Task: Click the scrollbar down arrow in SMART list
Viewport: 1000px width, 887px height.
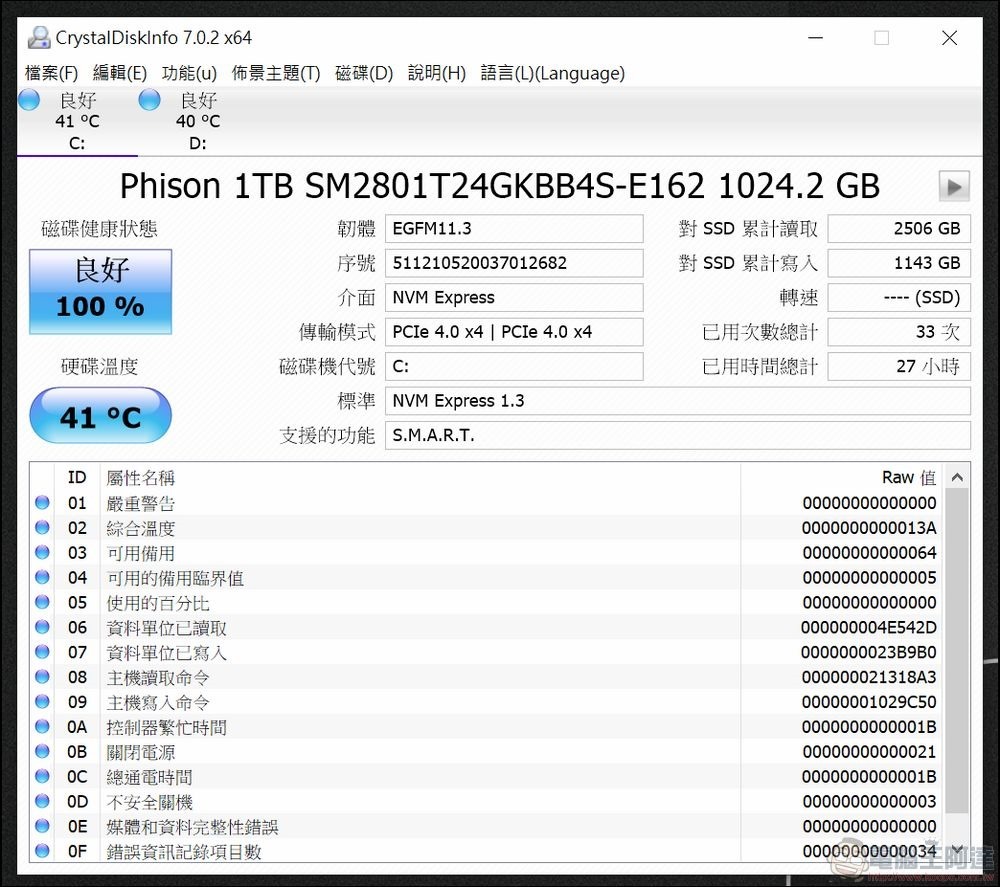Action: pos(957,849)
